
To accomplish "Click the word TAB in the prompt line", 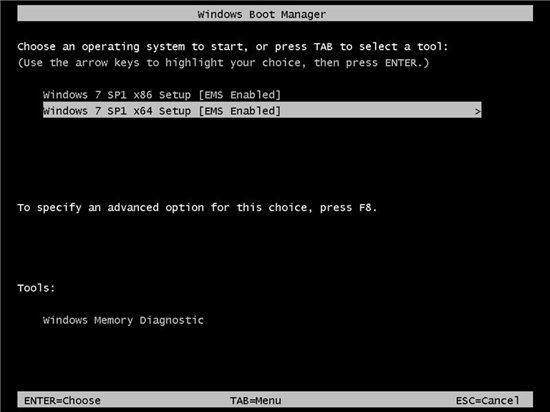I will pos(323,47).
